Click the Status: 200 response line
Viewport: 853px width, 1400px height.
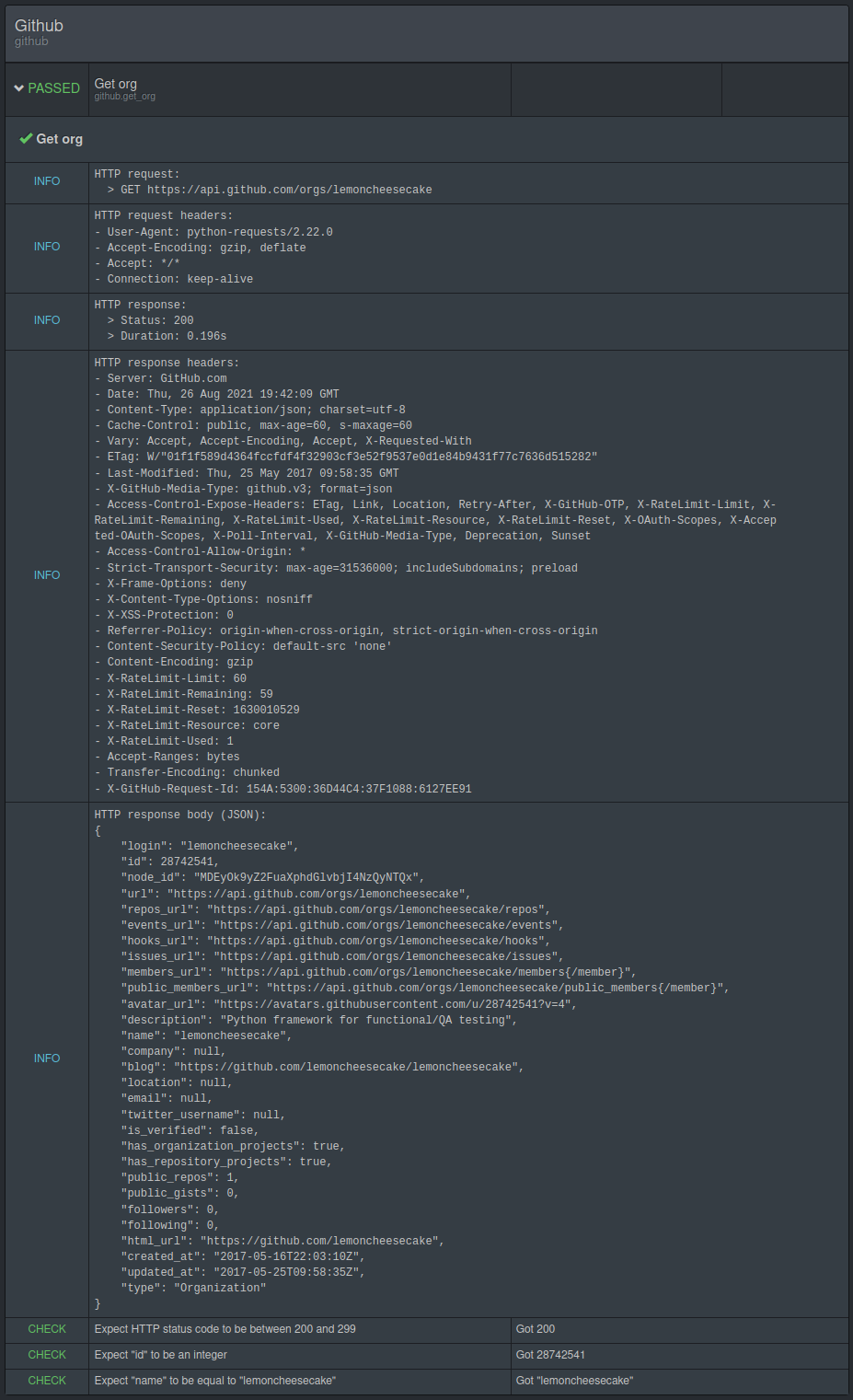click(x=150, y=320)
